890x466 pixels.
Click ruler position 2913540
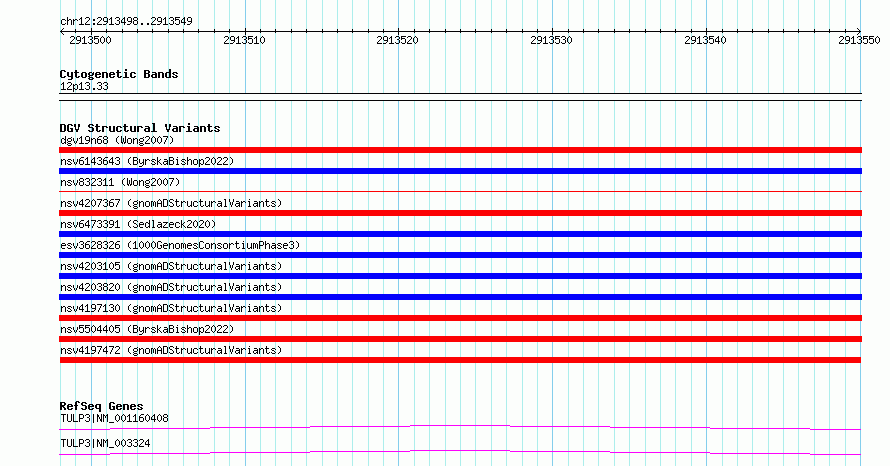pyautogui.click(x=705, y=40)
